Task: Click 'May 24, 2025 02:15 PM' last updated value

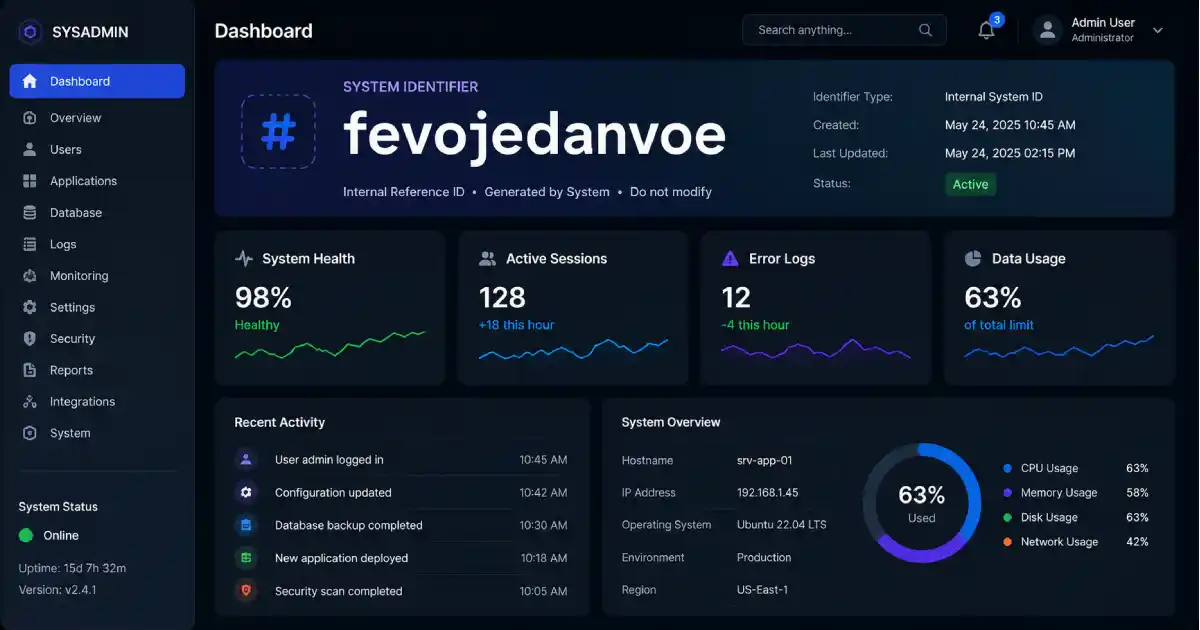Action: pyautogui.click(x=1010, y=153)
